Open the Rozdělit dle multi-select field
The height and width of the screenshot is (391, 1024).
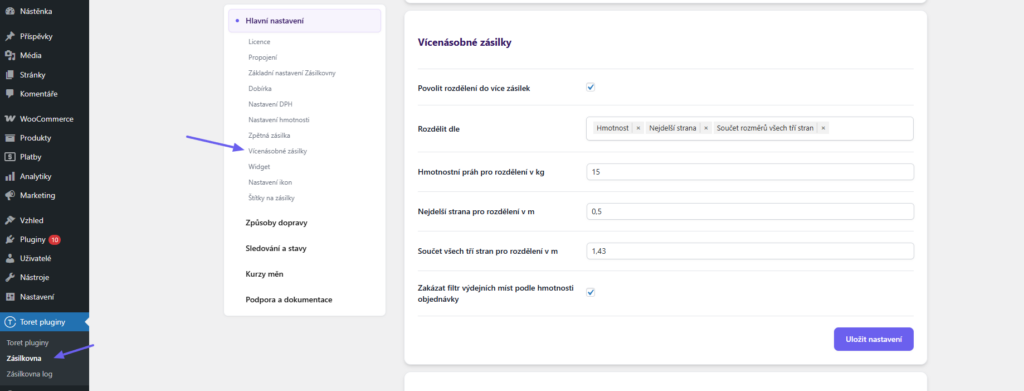click(750, 128)
